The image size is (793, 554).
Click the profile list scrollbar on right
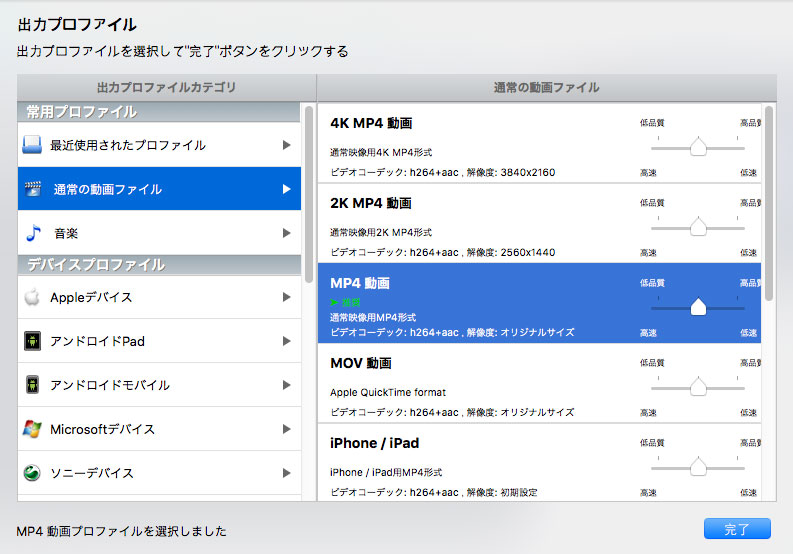click(x=769, y=203)
